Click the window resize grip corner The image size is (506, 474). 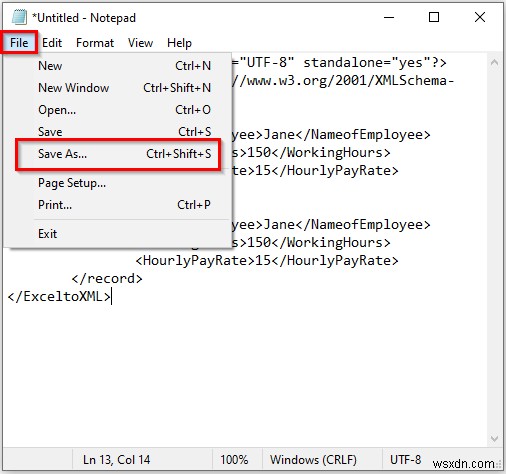[x=499, y=465]
